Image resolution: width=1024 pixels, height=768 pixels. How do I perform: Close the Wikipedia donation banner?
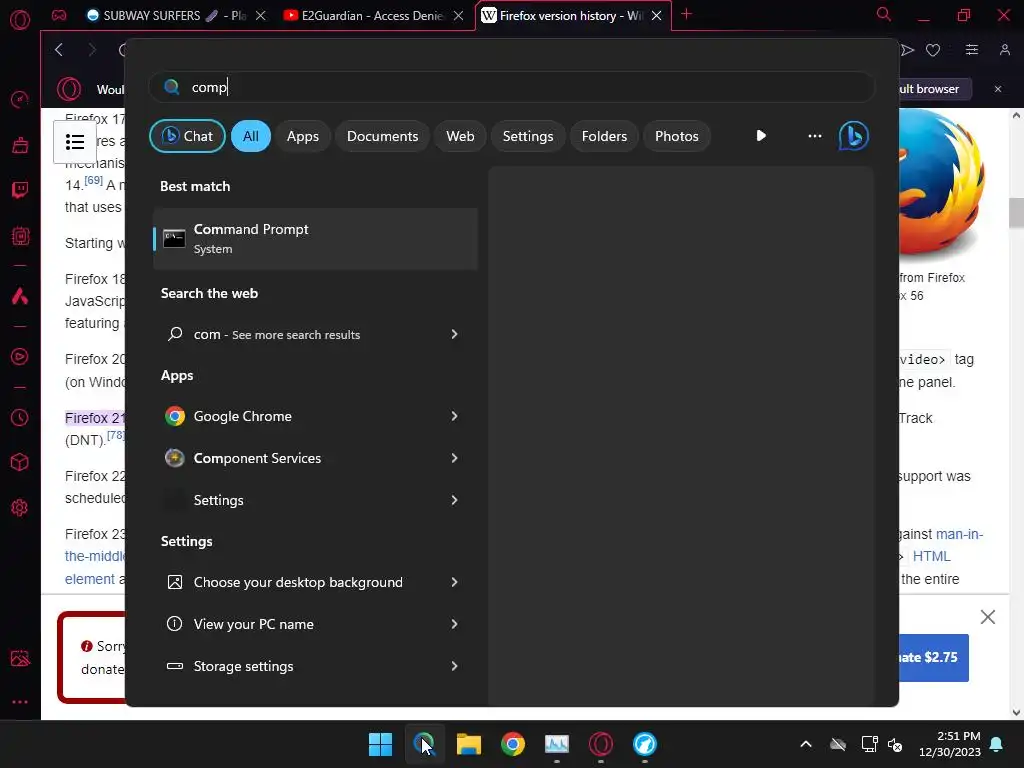click(988, 617)
